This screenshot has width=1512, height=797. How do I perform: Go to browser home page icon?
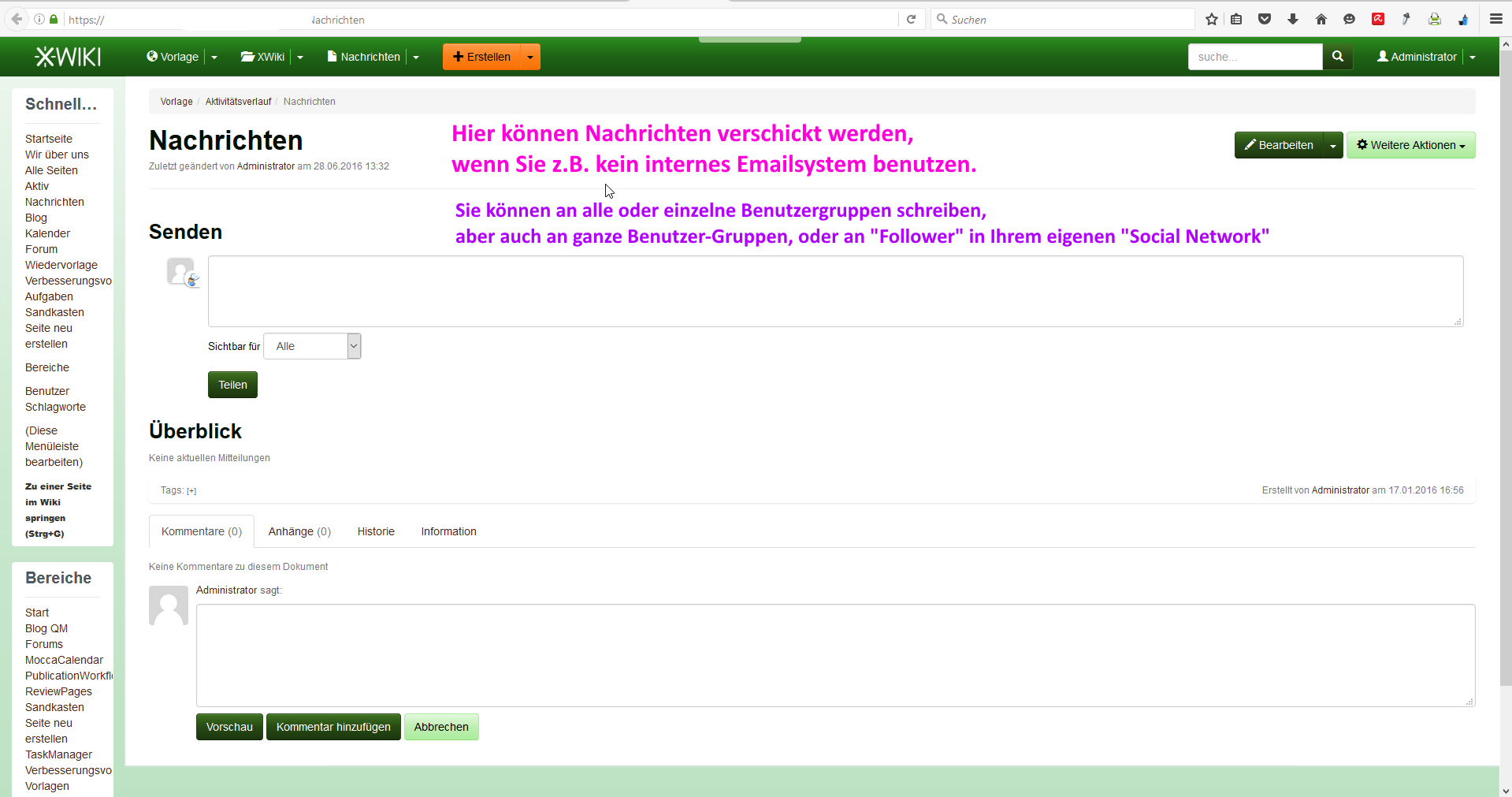point(1321,20)
